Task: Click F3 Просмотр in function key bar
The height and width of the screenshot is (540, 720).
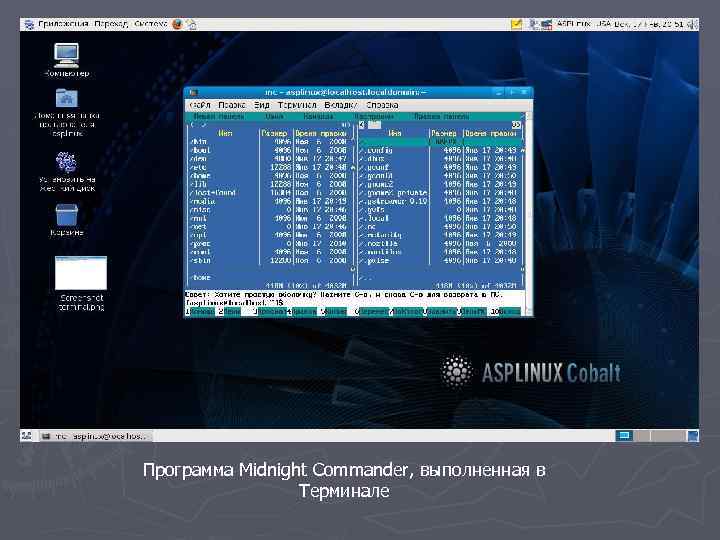Action: (271, 312)
